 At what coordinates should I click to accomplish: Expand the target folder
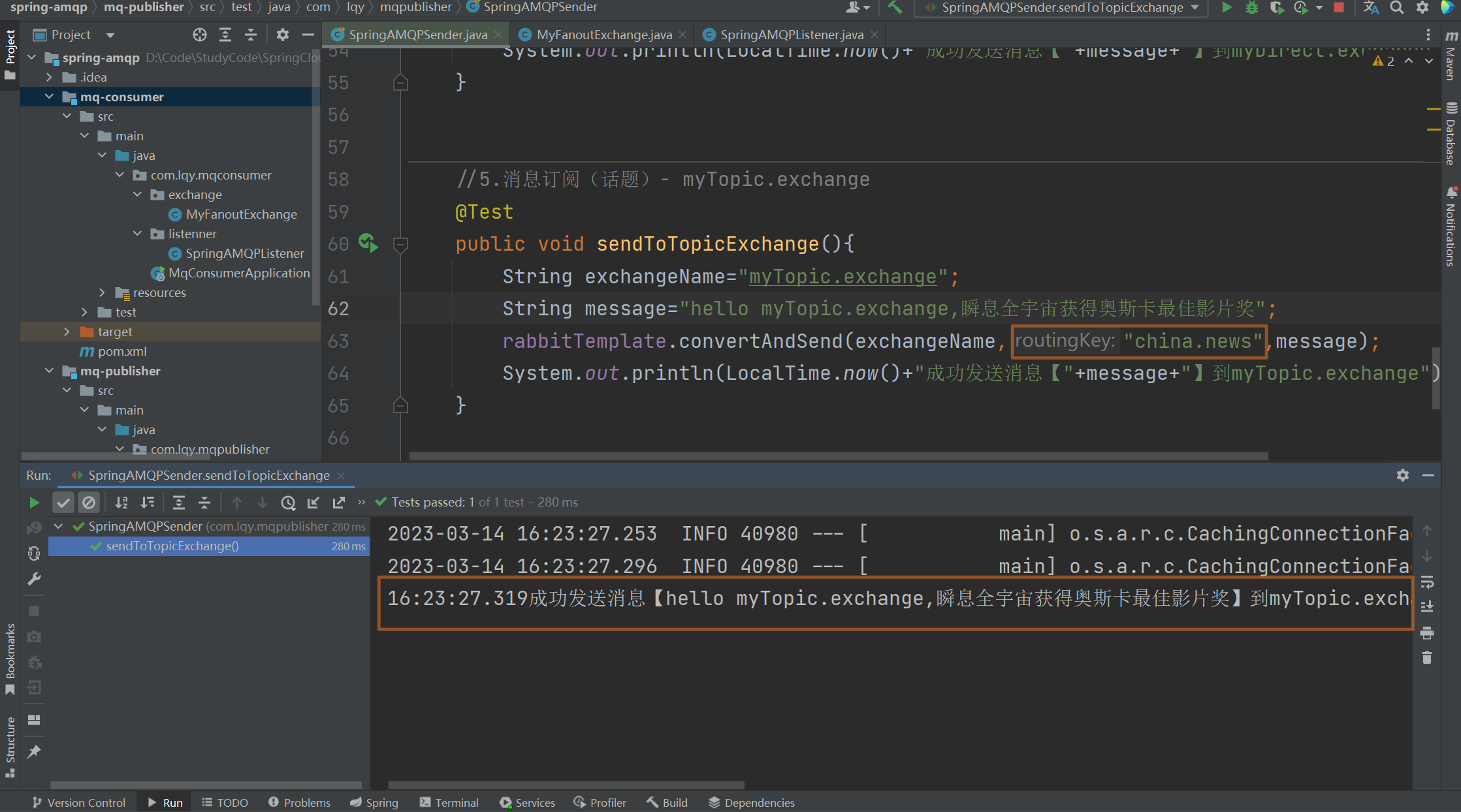67,332
